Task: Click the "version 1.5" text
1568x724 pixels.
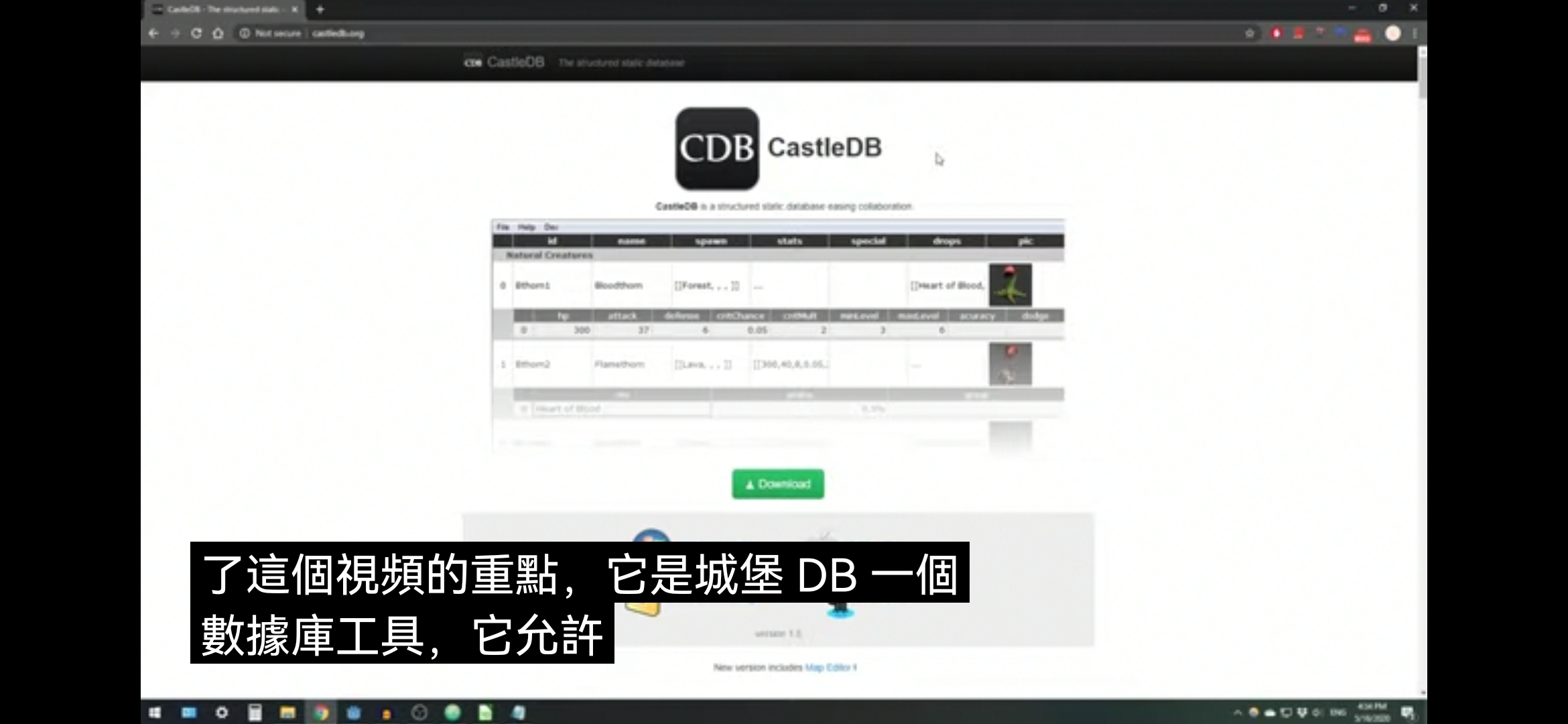Action: (778, 633)
